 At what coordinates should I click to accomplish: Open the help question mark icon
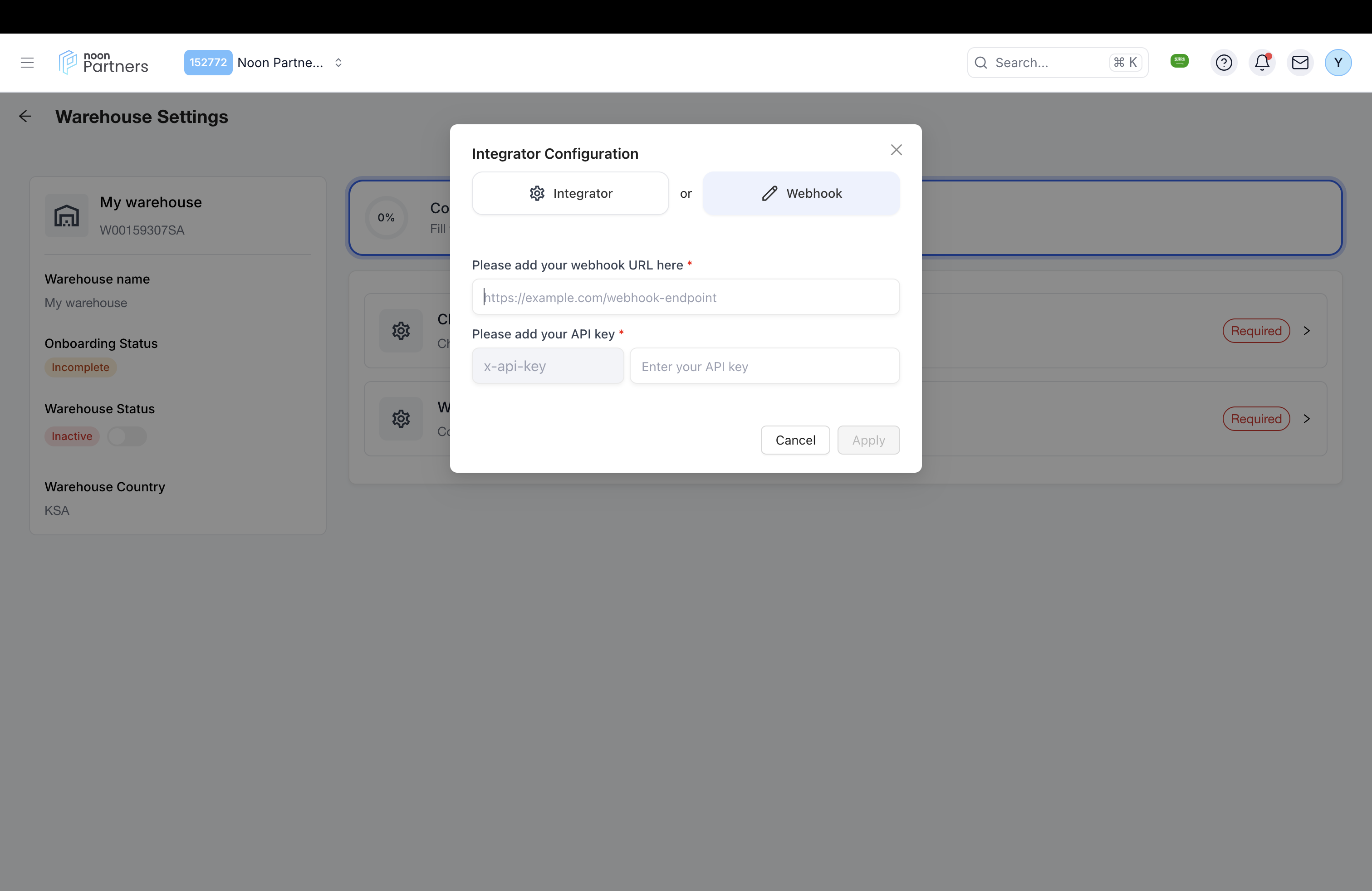(x=1223, y=63)
